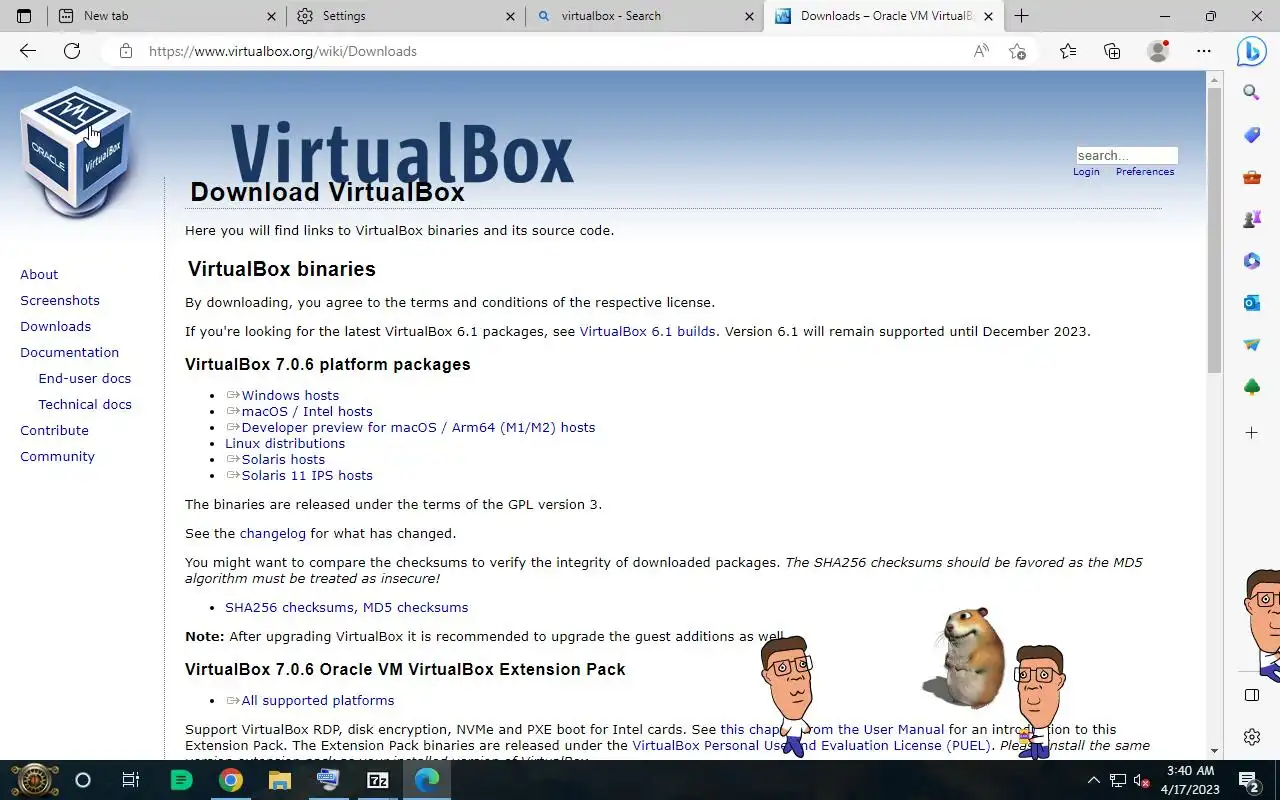Open tab actions menu icon
Viewport: 1280px width, 800px height.
coord(24,16)
